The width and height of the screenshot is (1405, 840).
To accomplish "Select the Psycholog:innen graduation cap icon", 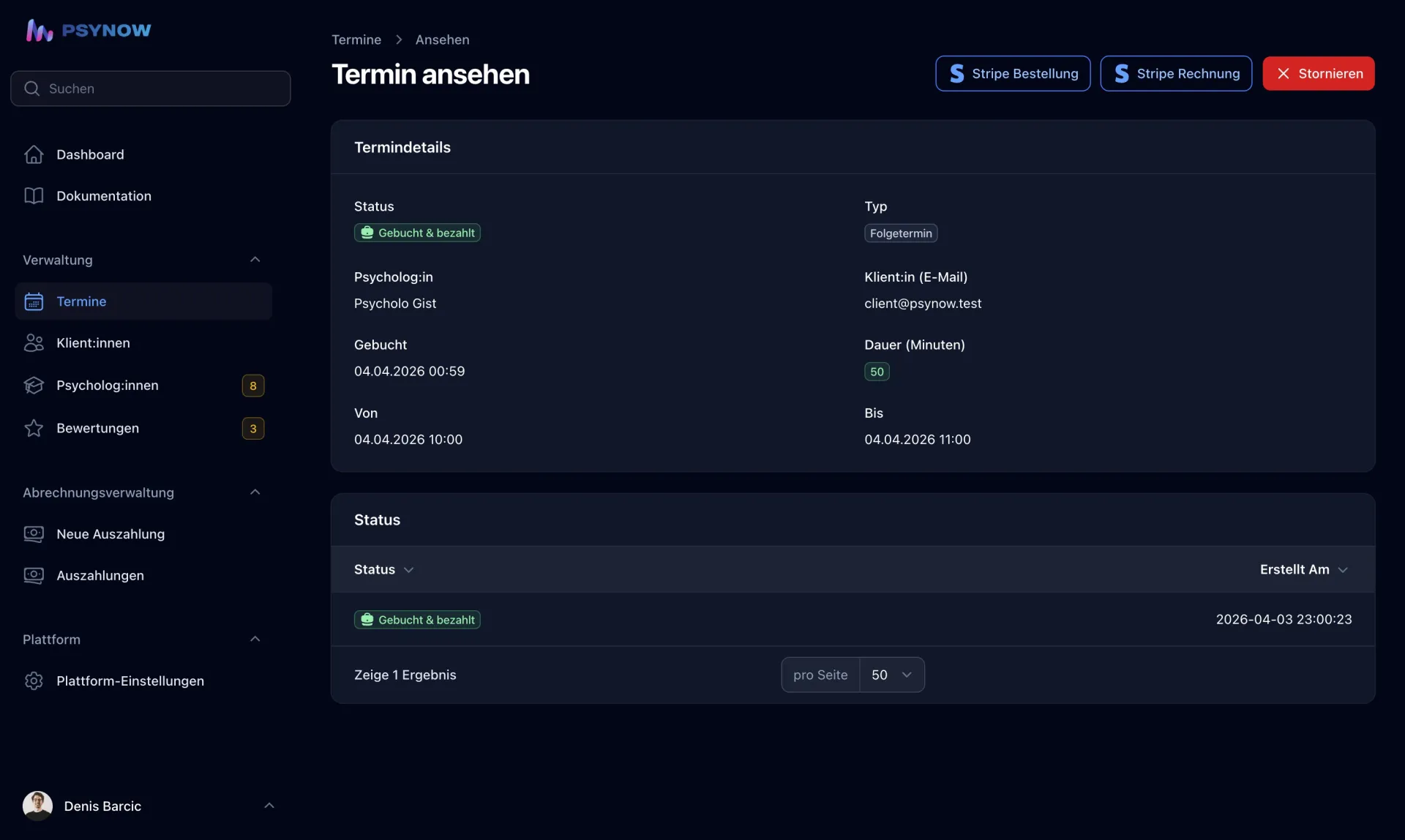I will tap(34, 385).
